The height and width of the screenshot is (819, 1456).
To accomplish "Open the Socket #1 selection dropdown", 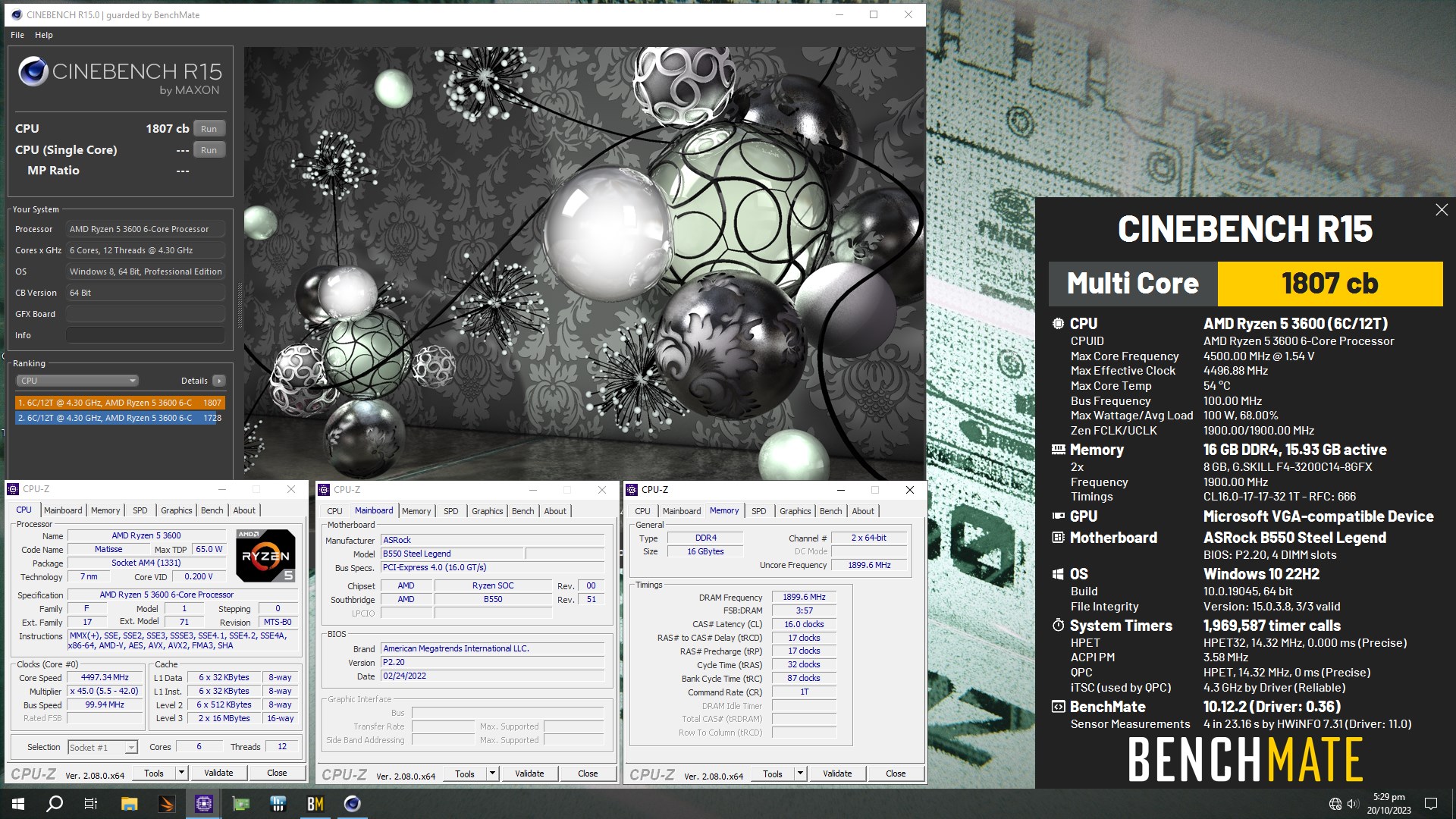I will [x=102, y=748].
